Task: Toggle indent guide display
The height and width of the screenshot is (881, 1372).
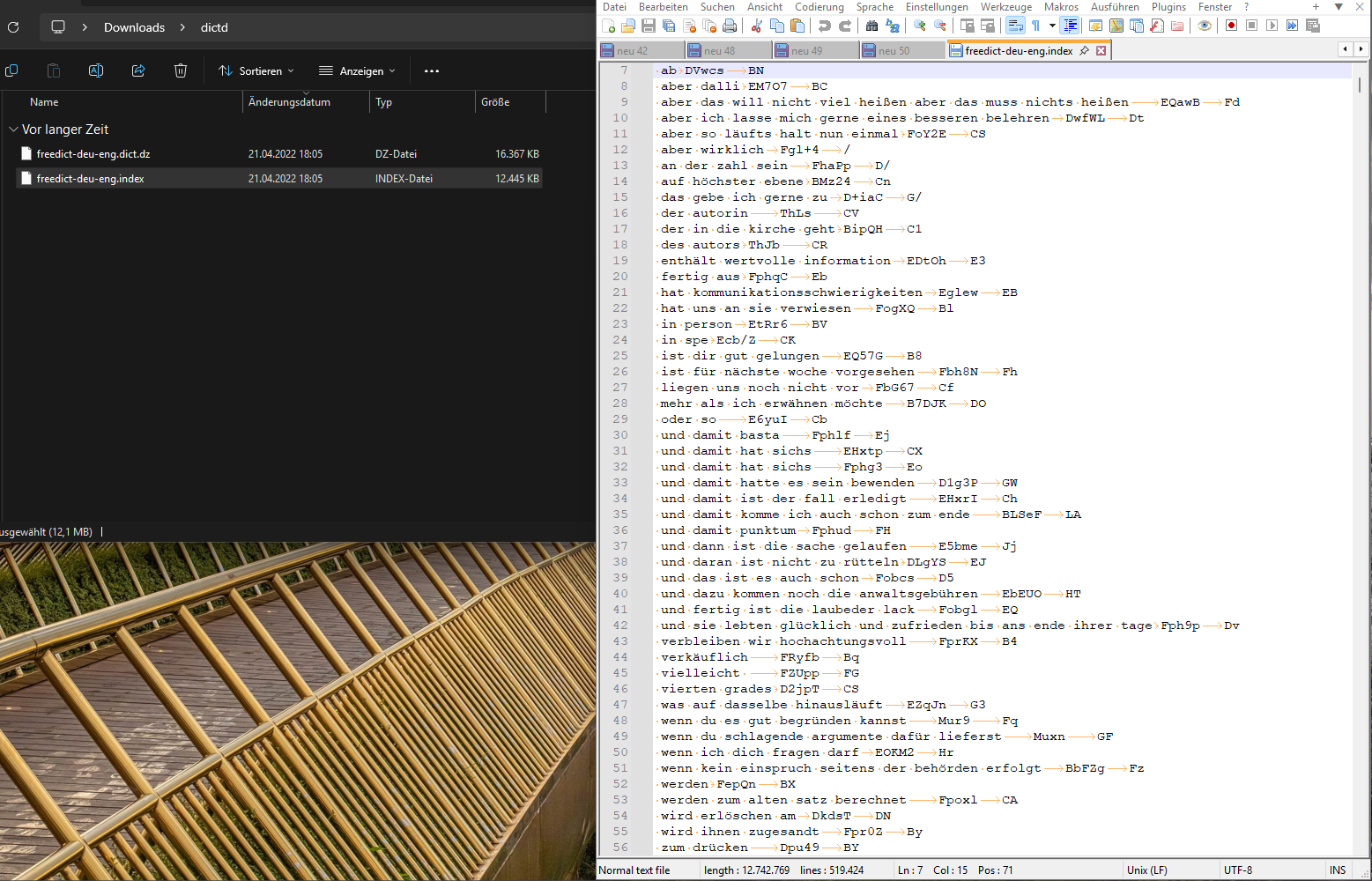Action: (x=1070, y=26)
